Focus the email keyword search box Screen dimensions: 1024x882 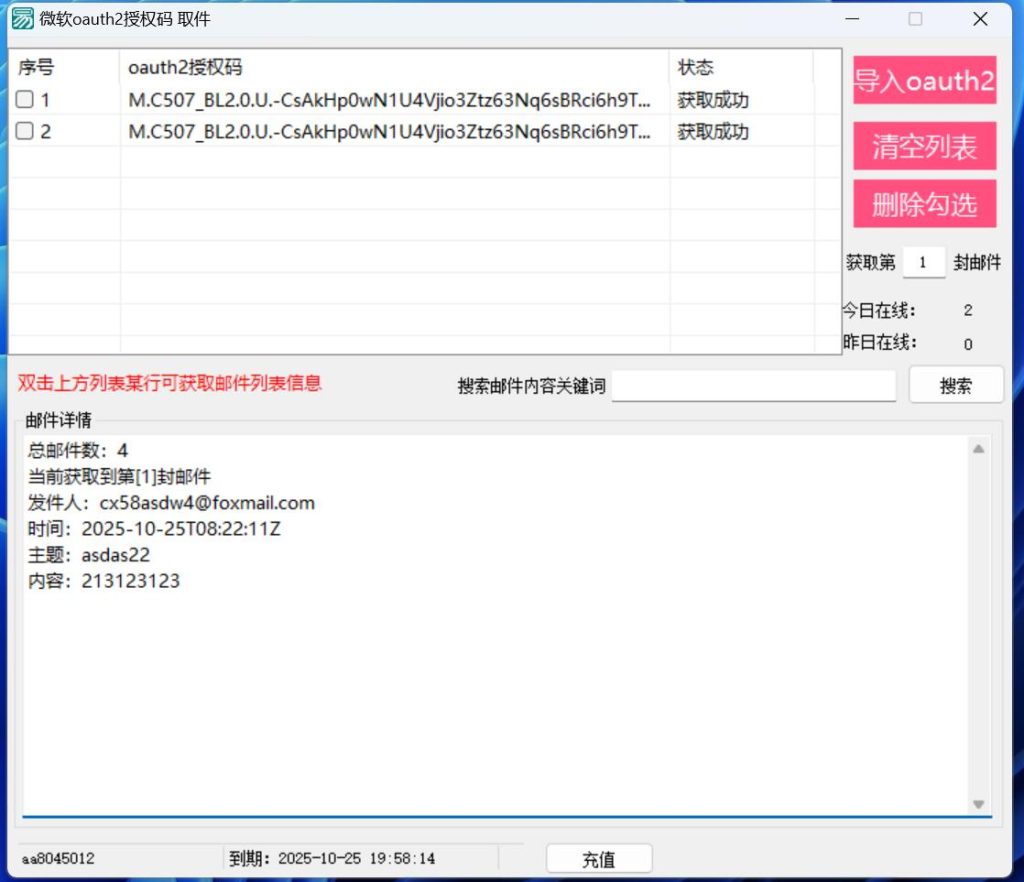click(x=753, y=386)
